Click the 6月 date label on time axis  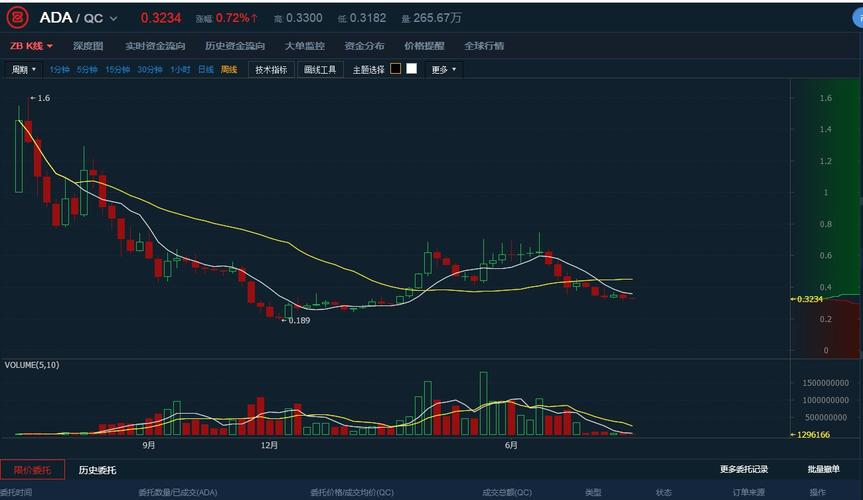click(511, 445)
